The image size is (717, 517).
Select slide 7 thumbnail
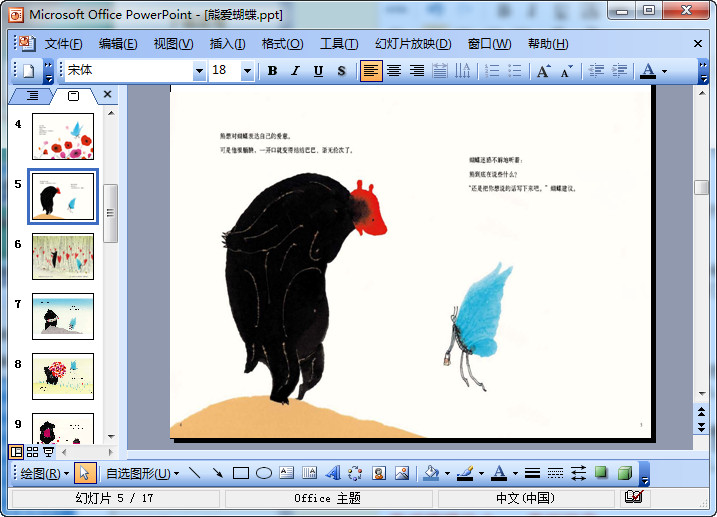click(63, 316)
